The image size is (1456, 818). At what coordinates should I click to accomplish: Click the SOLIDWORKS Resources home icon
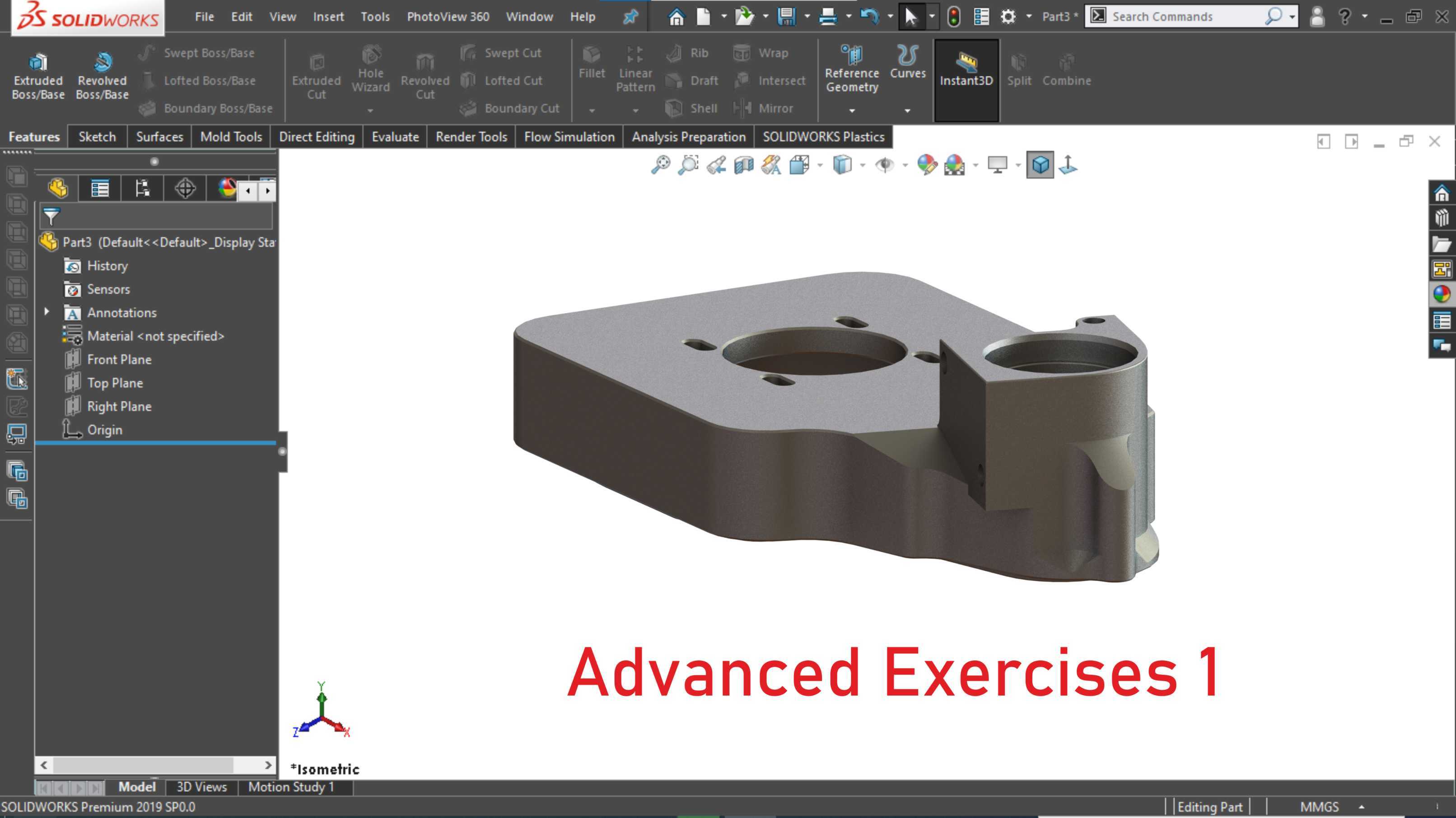(x=1442, y=193)
